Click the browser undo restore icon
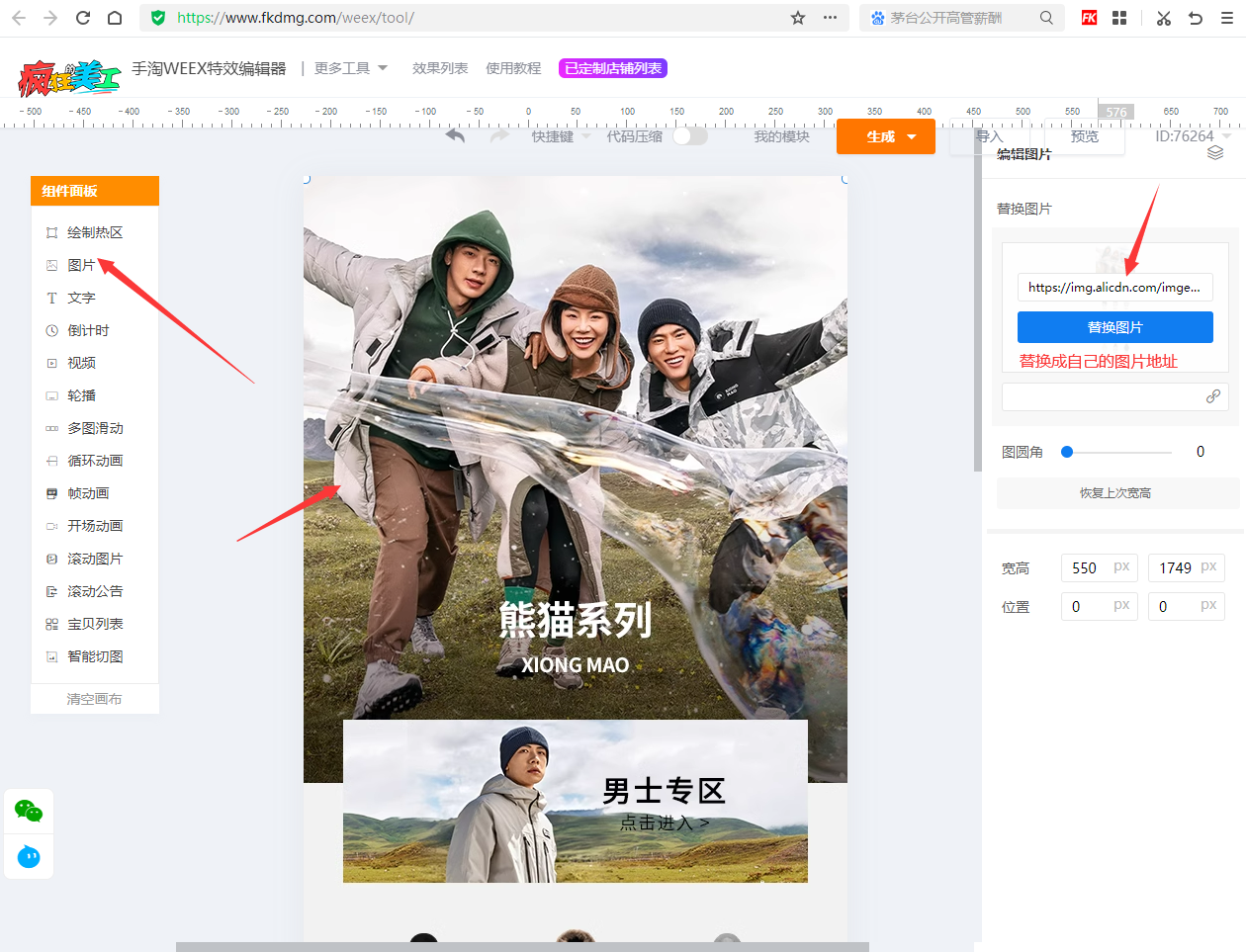This screenshot has height=952, width=1246. (x=1196, y=18)
